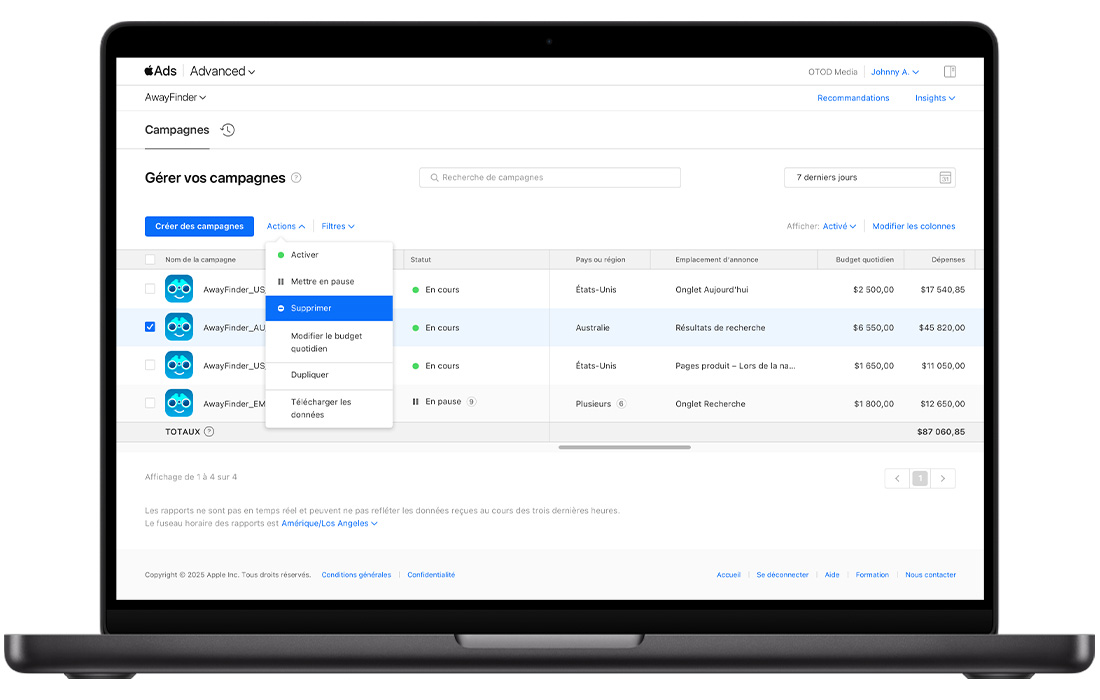This screenshot has height=700, width=1100.
Task: Open the Insights dropdown menu
Action: 934,98
